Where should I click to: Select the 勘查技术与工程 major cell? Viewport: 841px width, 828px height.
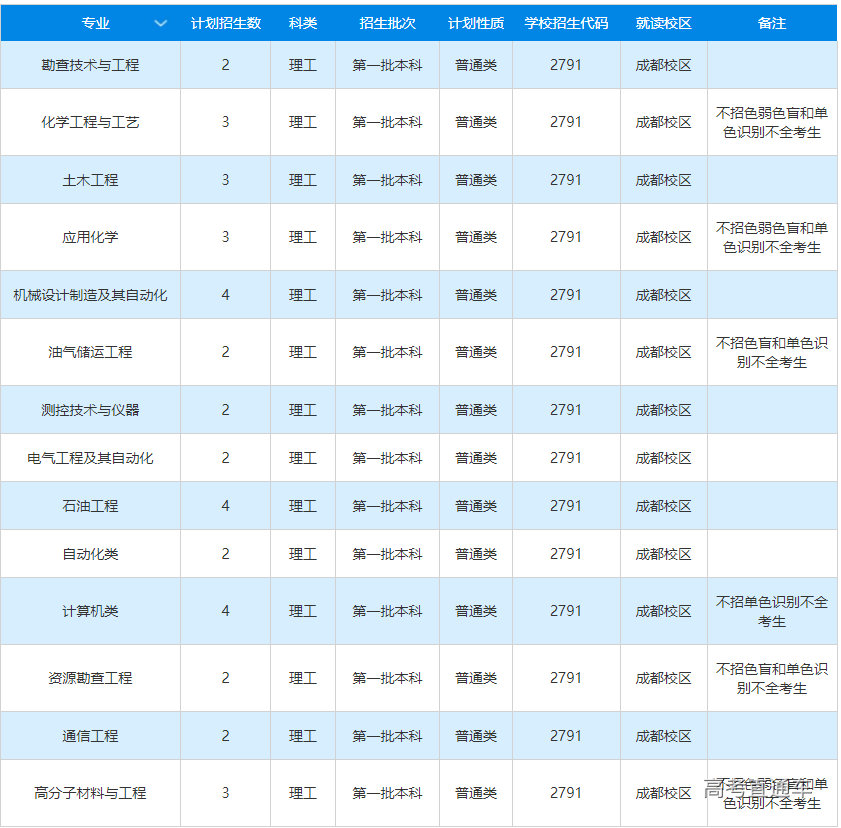point(90,65)
